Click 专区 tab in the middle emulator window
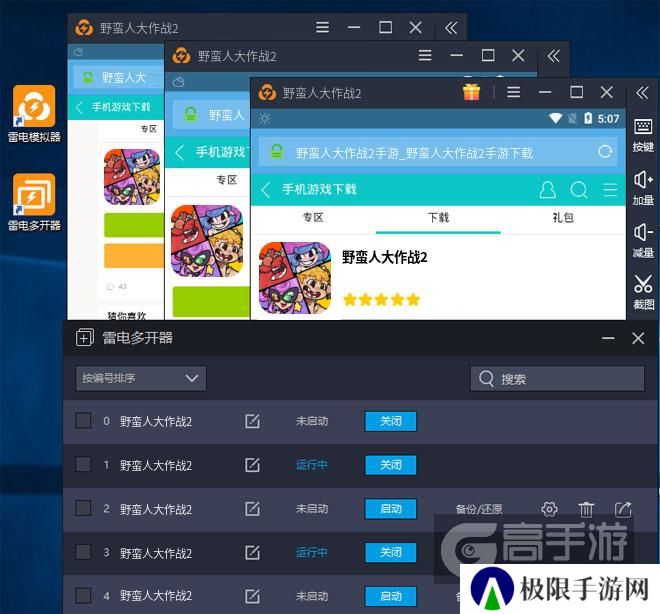The height and width of the screenshot is (614, 660). coord(226,180)
